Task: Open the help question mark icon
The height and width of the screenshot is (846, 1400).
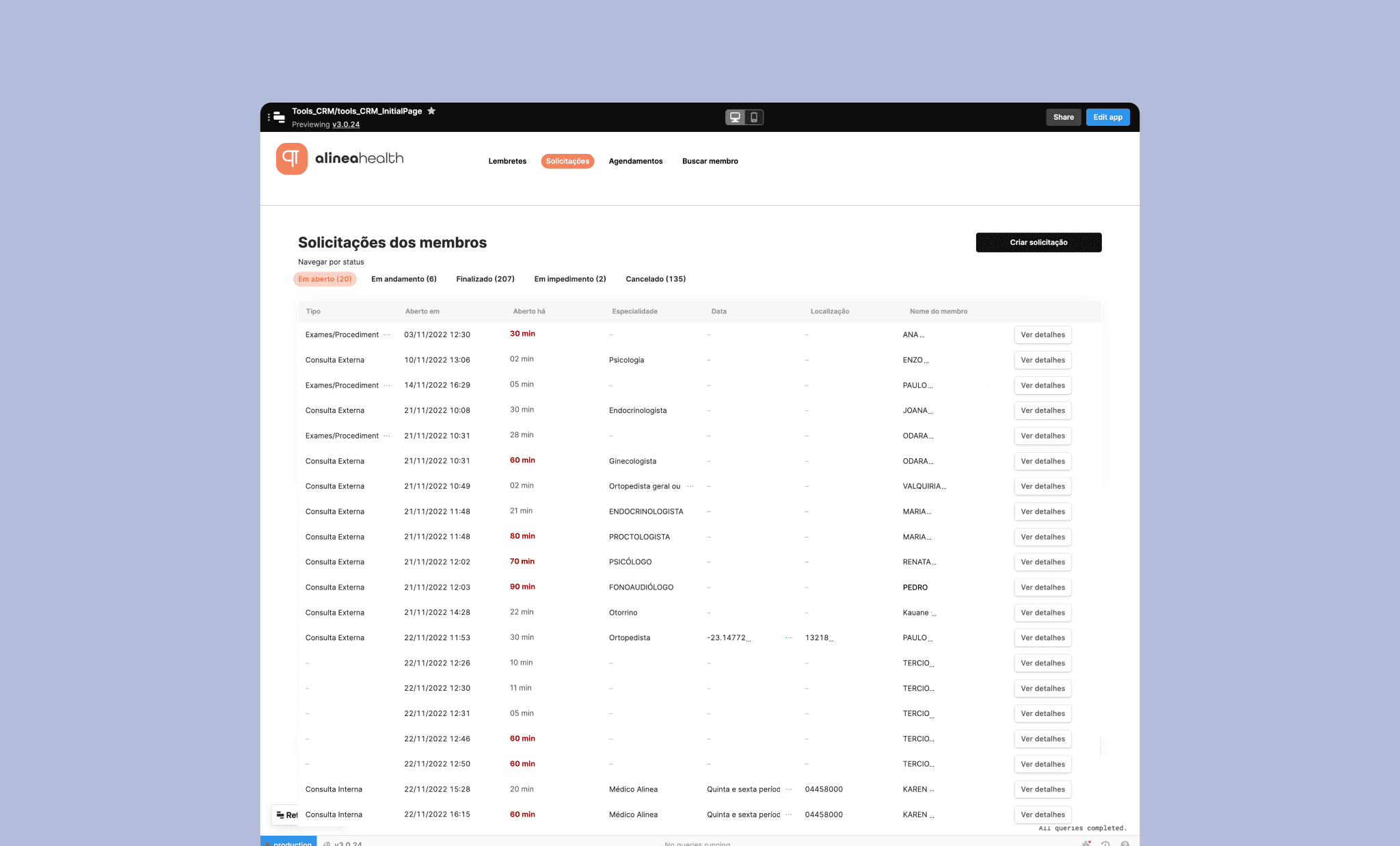Action: pos(1125,843)
